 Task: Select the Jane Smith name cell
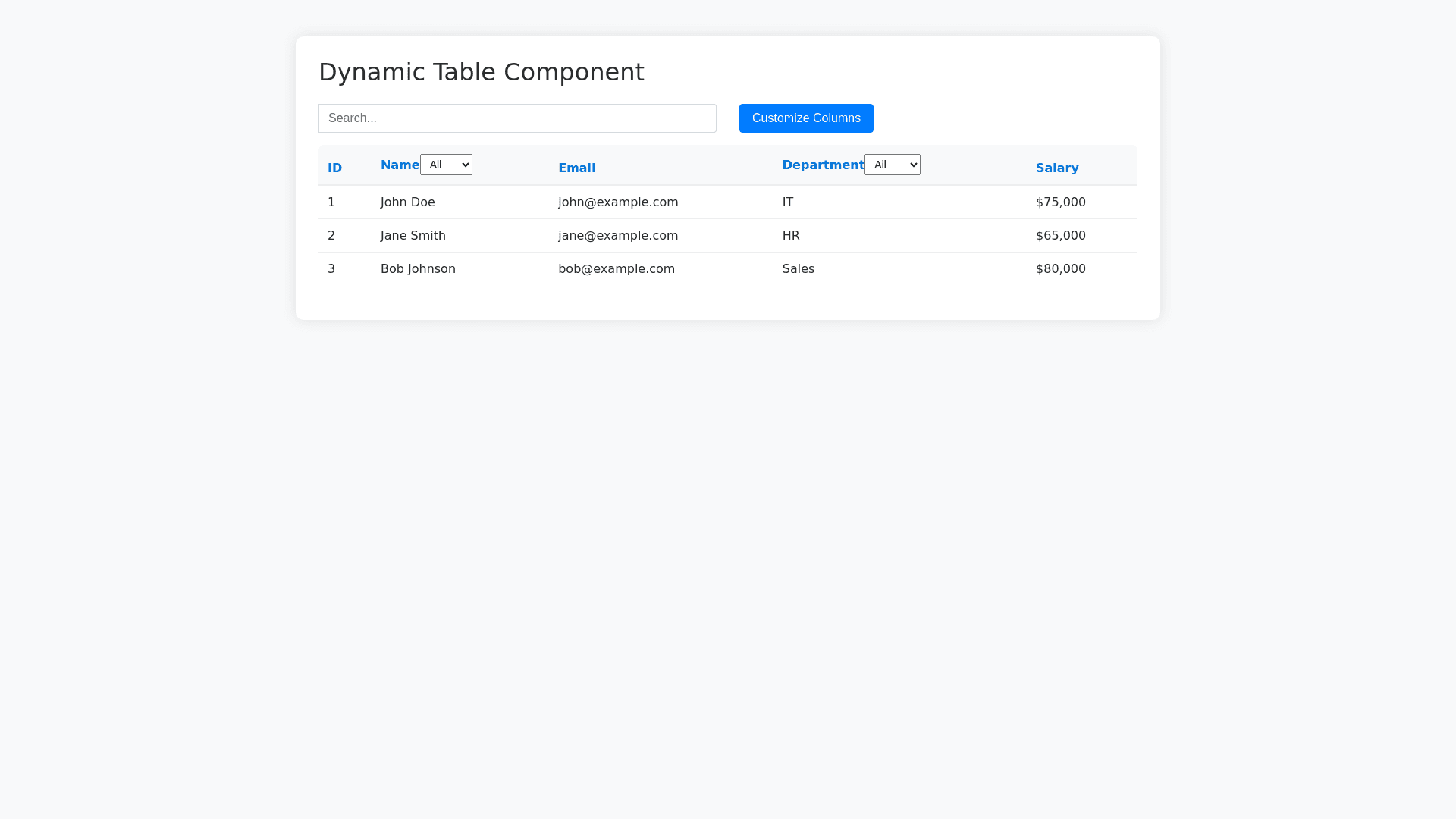(x=413, y=236)
